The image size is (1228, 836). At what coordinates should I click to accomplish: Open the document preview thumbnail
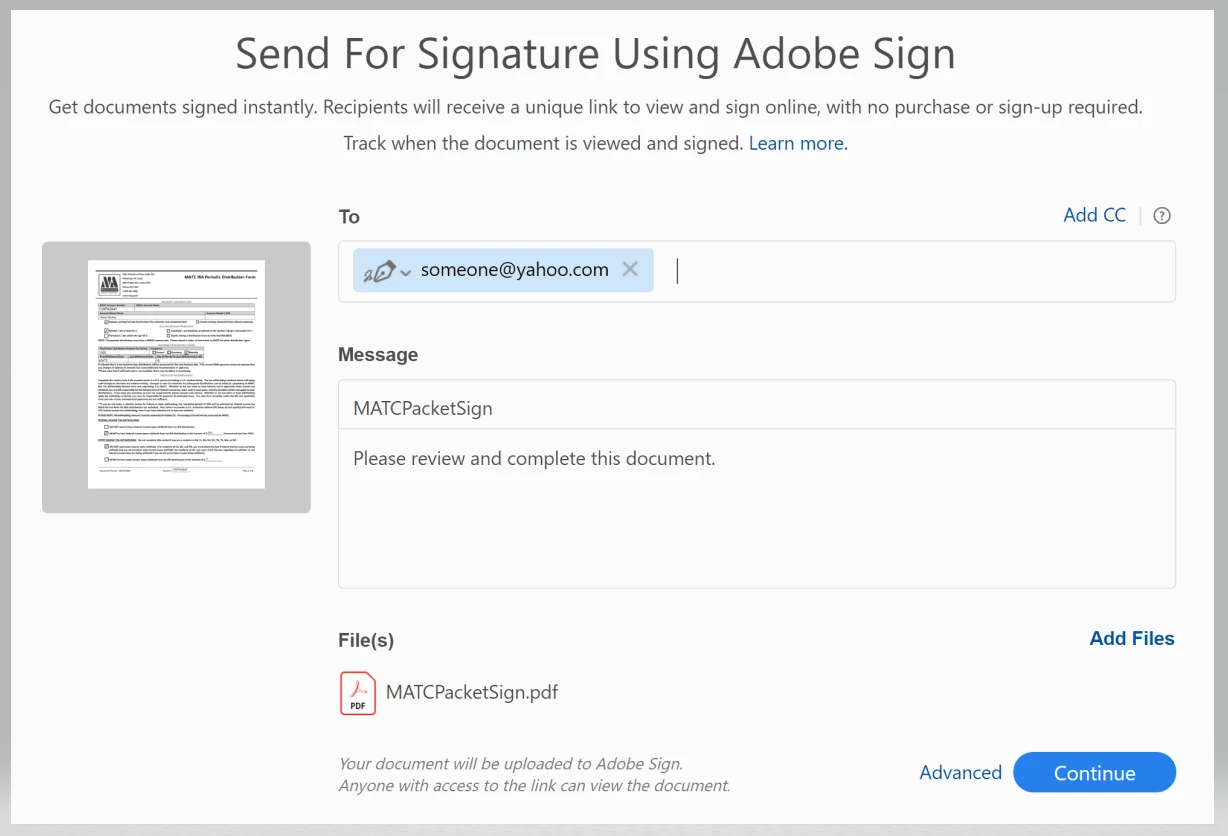[x=176, y=377]
